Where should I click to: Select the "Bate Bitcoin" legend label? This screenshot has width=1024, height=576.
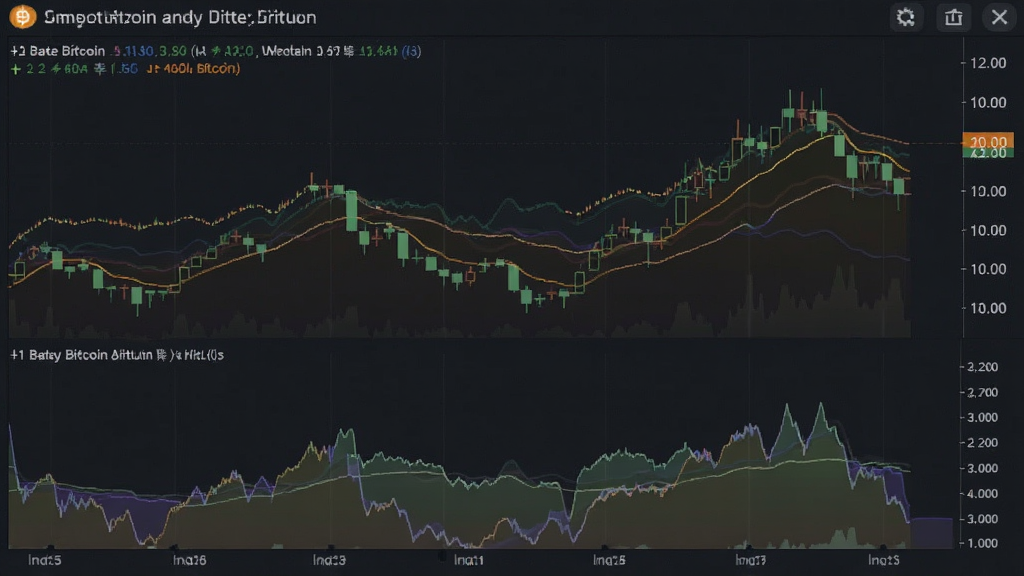(67, 51)
